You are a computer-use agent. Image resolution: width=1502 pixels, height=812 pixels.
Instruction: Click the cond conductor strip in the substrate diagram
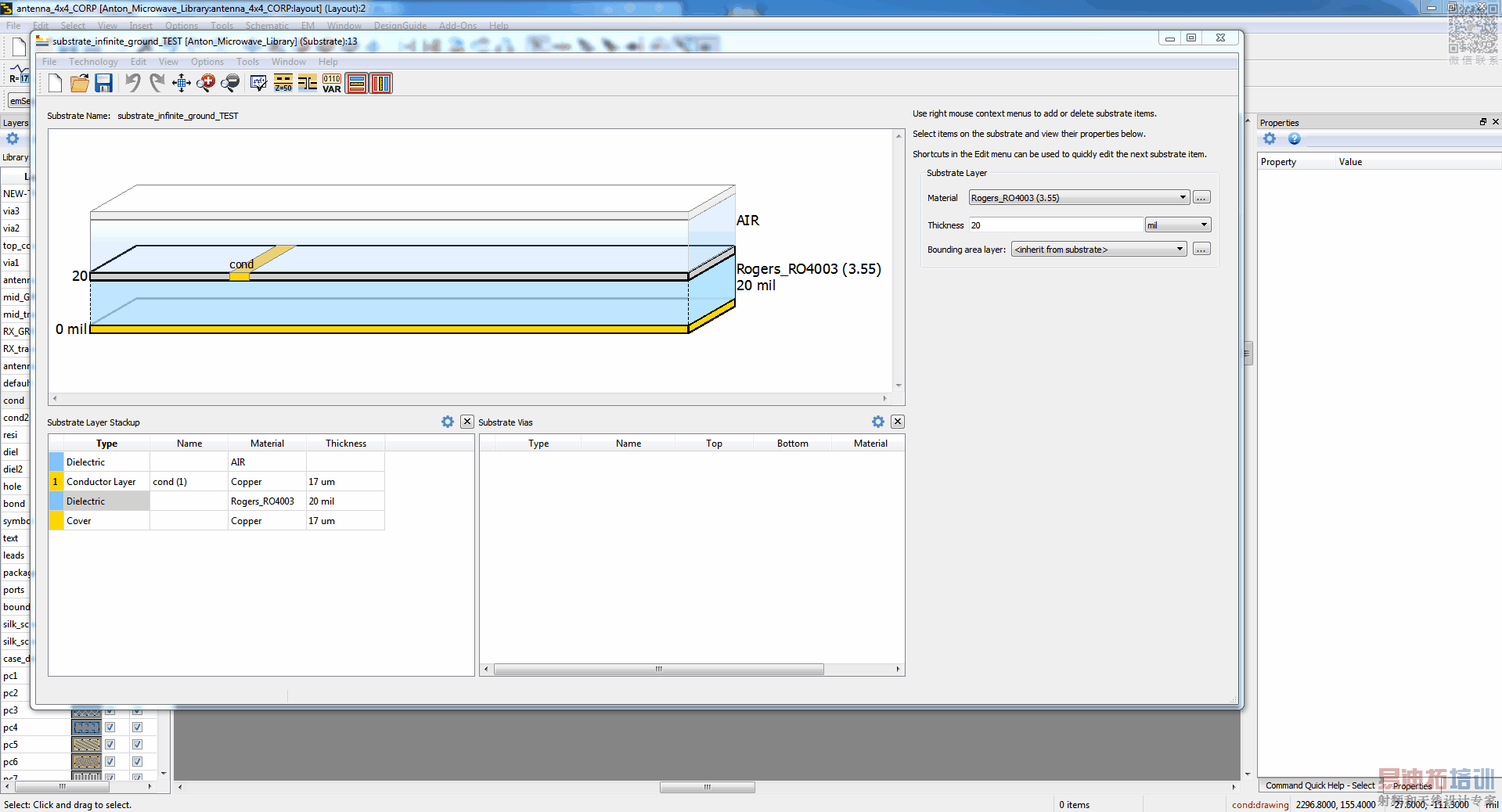click(x=240, y=277)
